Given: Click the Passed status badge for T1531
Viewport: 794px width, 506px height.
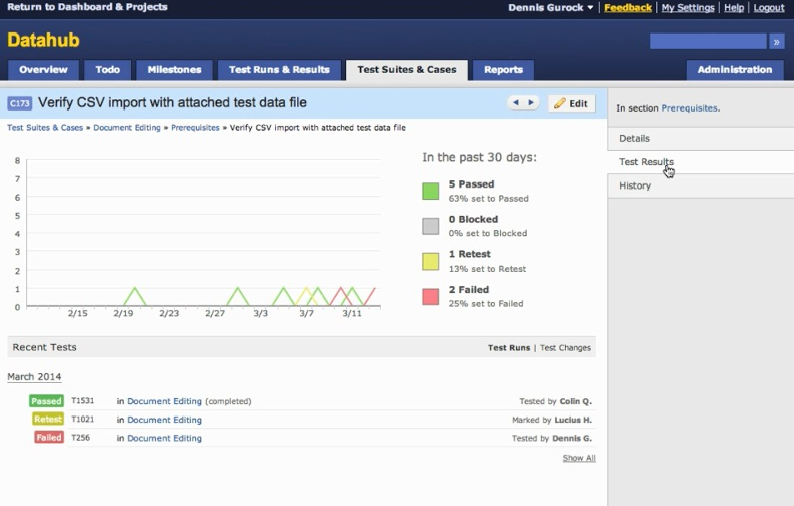Looking at the screenshot, I should coord(46,401).
